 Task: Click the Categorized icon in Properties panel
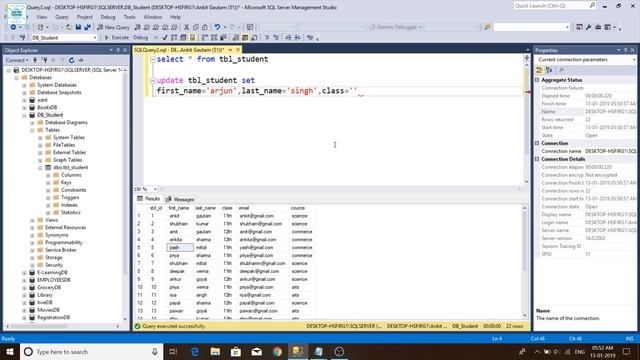tap(540, 70)
